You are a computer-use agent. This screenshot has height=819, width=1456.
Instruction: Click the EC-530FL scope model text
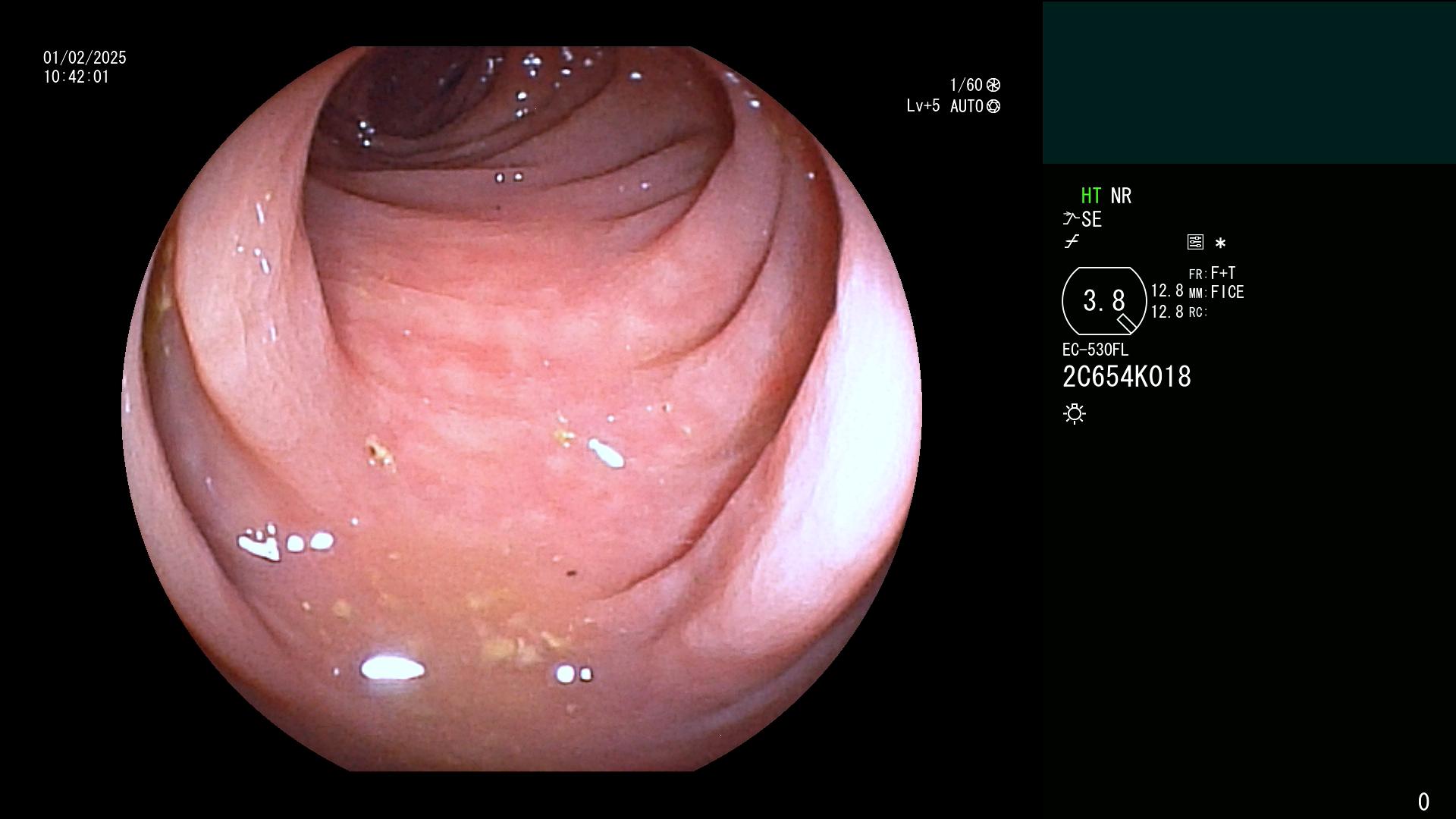(1095, 350)
